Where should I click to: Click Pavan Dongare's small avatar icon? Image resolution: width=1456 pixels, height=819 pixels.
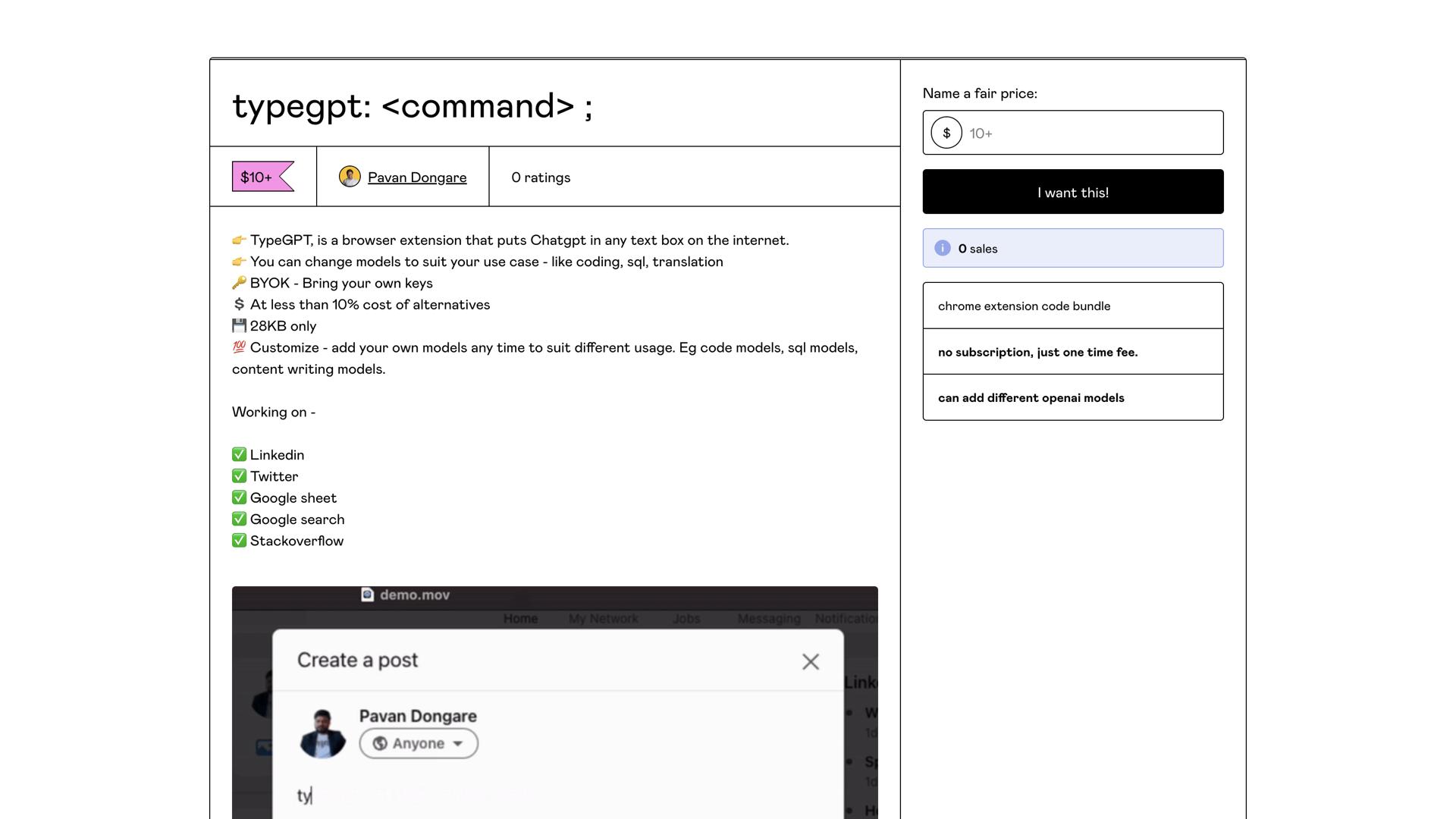(350, 177)
